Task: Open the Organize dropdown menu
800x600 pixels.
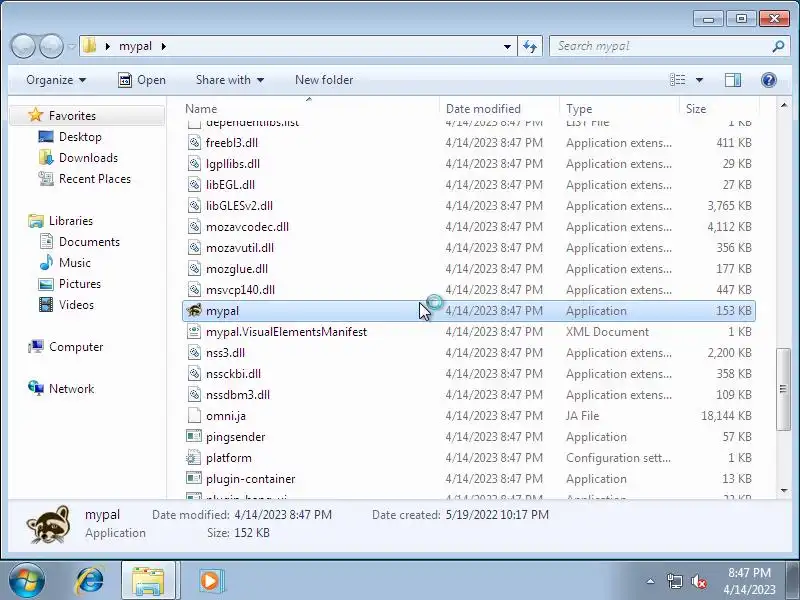Action: coord(56,80)
